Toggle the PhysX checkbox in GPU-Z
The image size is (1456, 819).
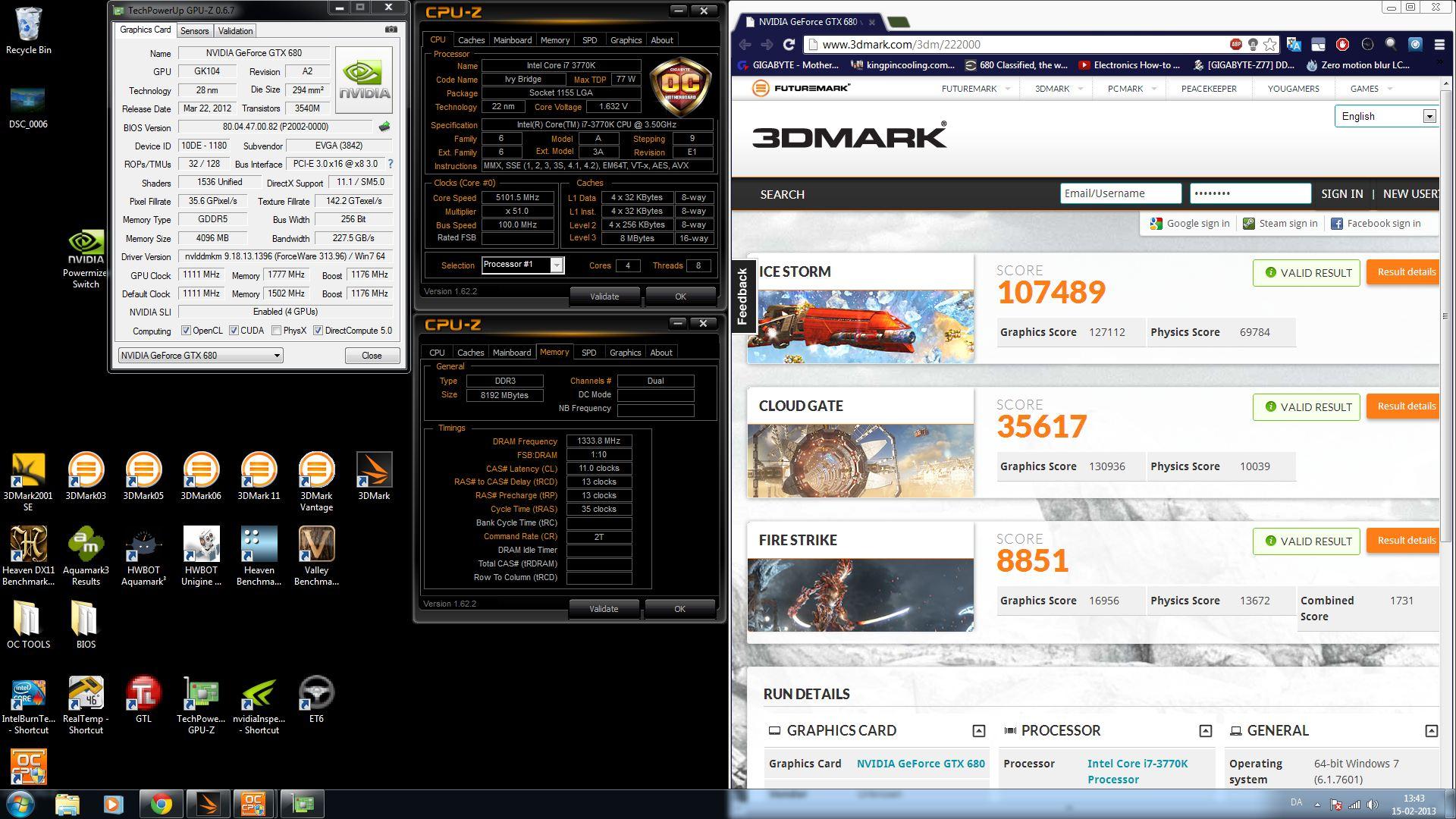[x=277, y=331]
